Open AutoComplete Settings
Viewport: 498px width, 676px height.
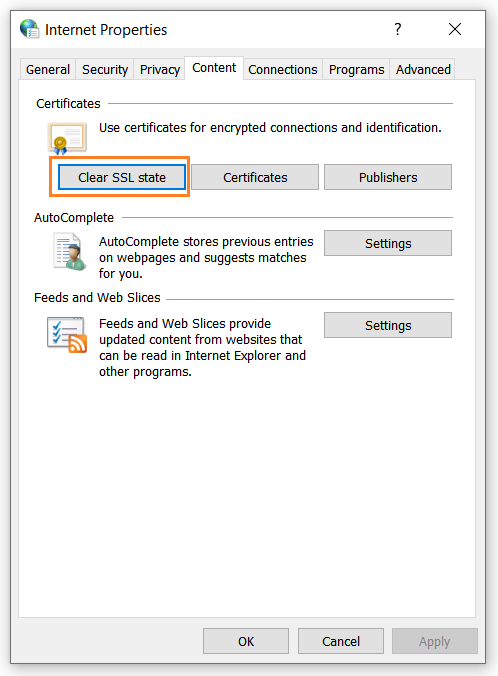click(x=388, y=243)
